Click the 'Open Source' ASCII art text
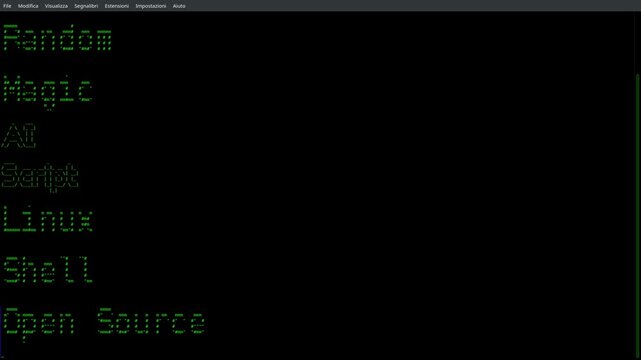641x360 pixels. pyautogui.click(x=104, y=324)
